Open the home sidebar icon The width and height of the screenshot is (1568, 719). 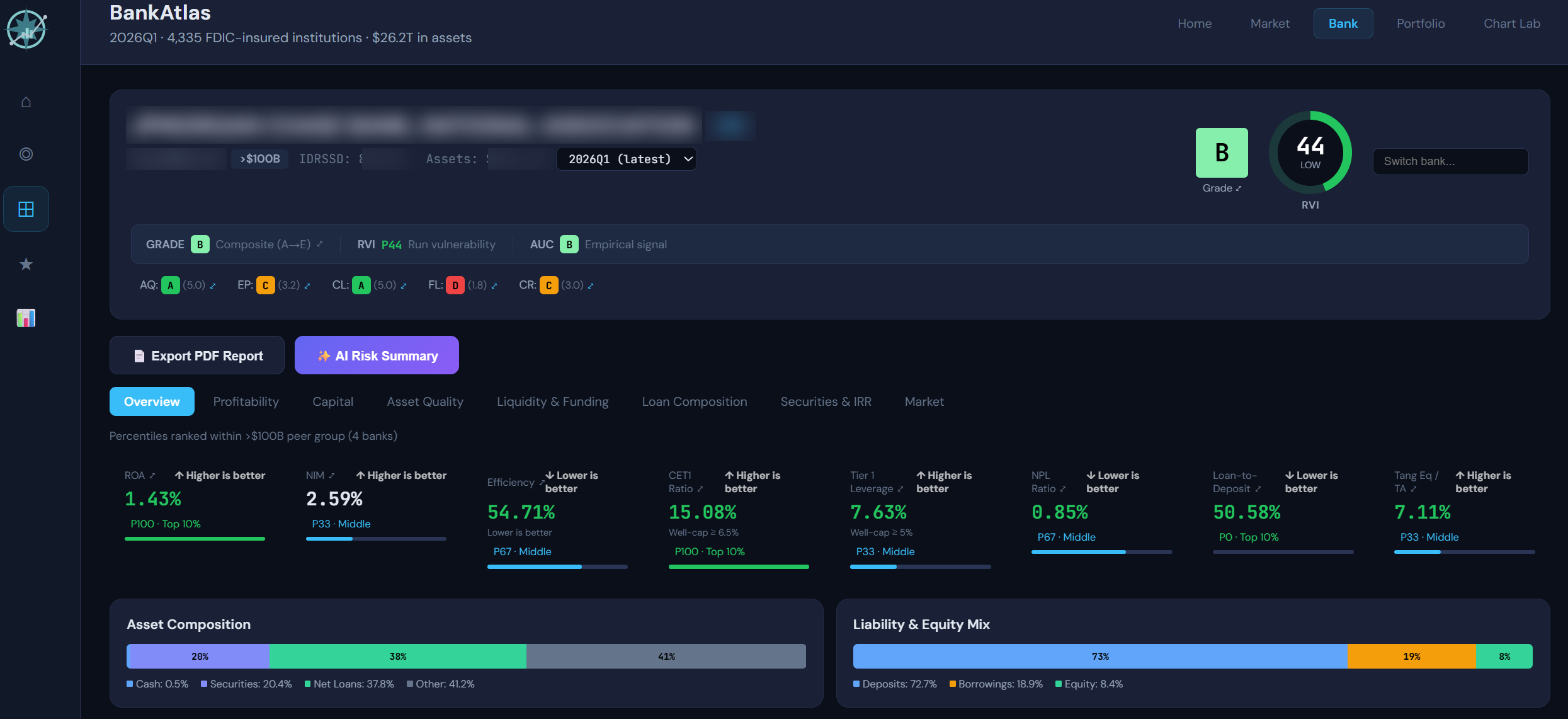click(26, 102)
